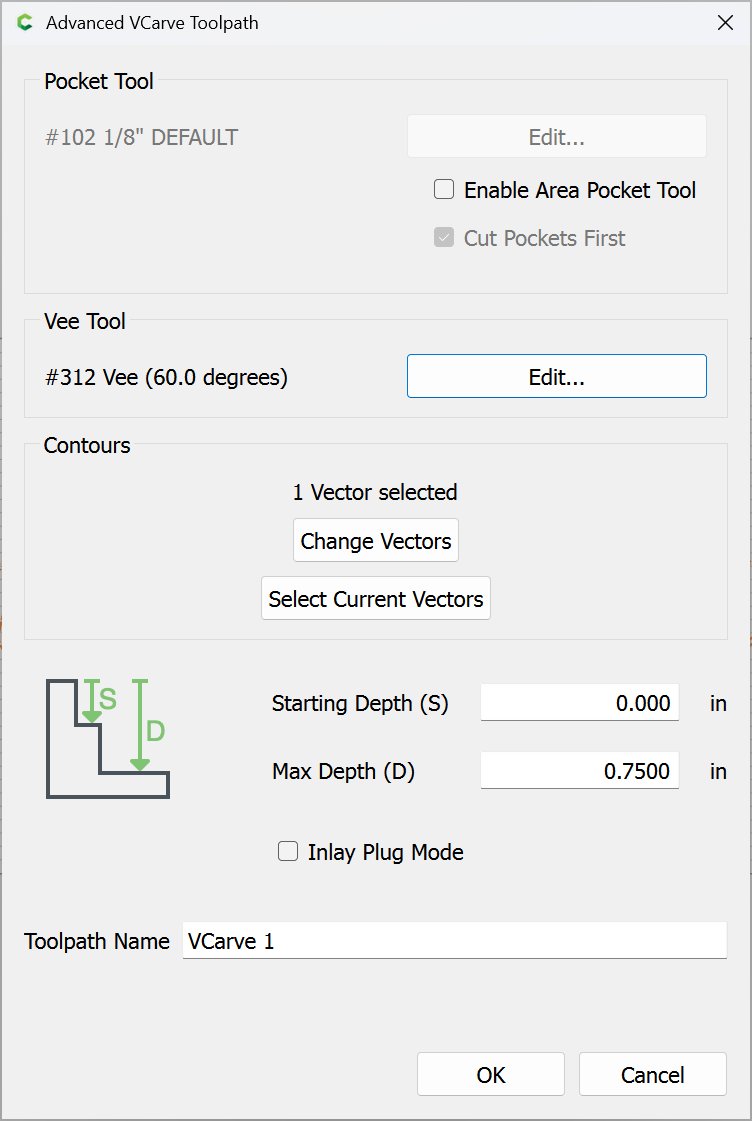This screenshot has width=752, height=1121.
Task: Click the Pocket Tool Edit button
Action: pyautogui.click(x=556, y=137)
